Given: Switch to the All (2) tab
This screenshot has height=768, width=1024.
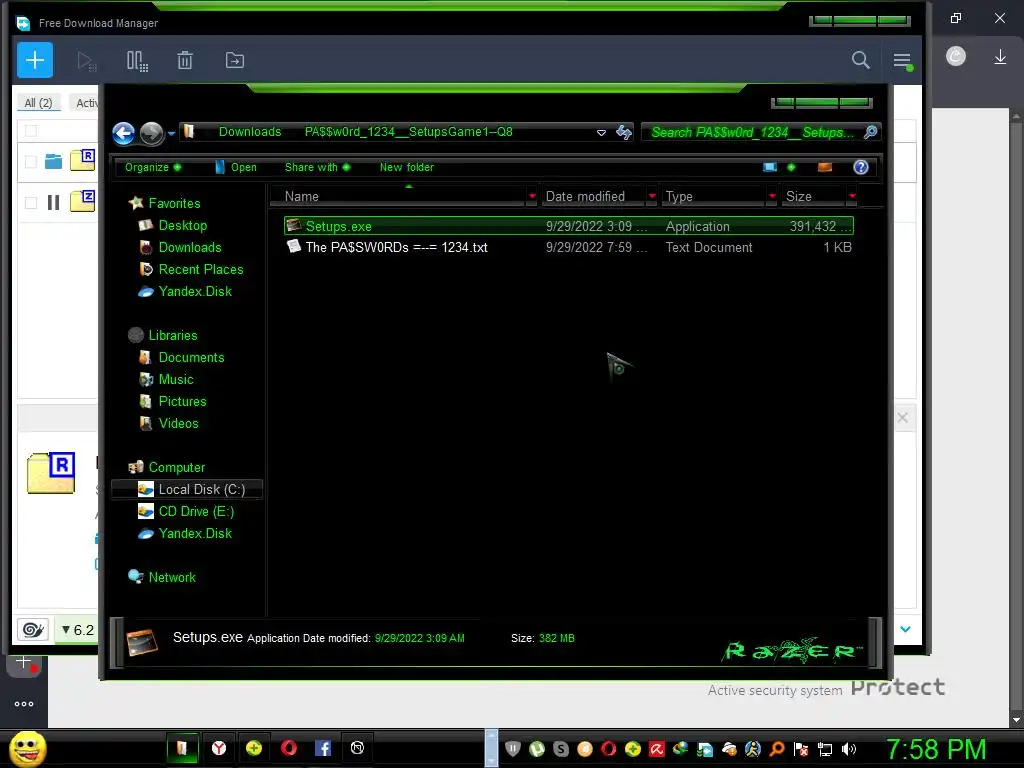Looking at the screenshot, I should pos(38,103).
